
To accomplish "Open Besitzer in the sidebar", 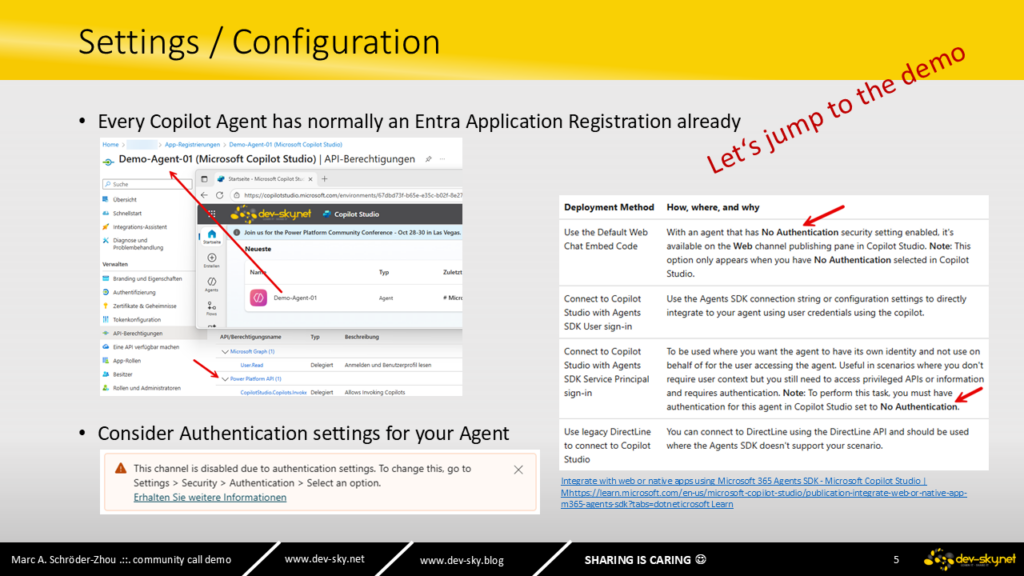I will click(x=123, y=375).
